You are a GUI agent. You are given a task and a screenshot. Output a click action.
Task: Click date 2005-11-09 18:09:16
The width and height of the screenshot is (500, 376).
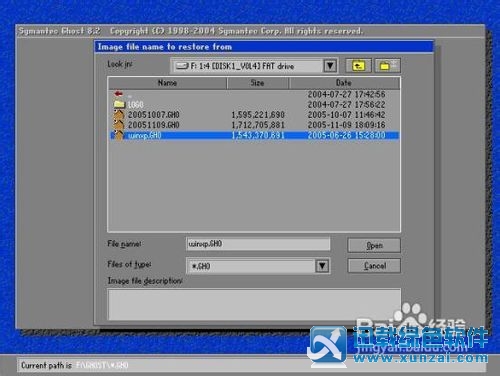(x=346, y=125)
